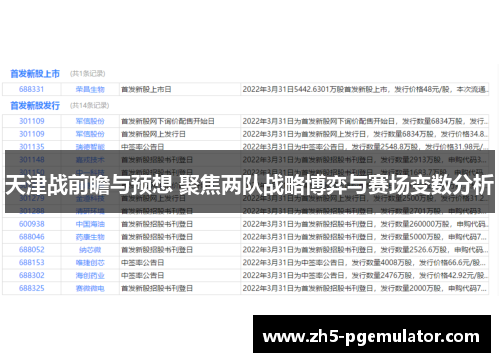Viewport: 500px width, 362px height.
Task: Open stock code link 600938
Action: (32, 224)
